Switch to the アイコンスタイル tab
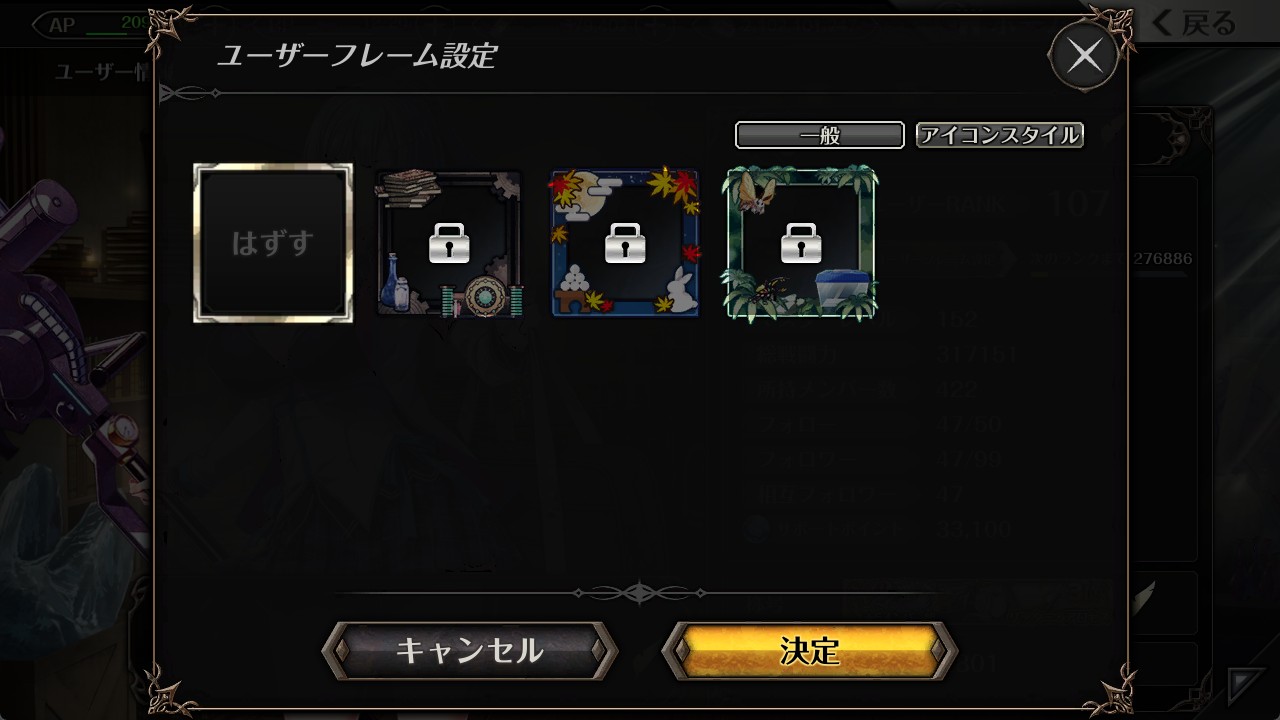Image resolution: width=1280 pixels, height=720 pixels. tap(1000, 135)
